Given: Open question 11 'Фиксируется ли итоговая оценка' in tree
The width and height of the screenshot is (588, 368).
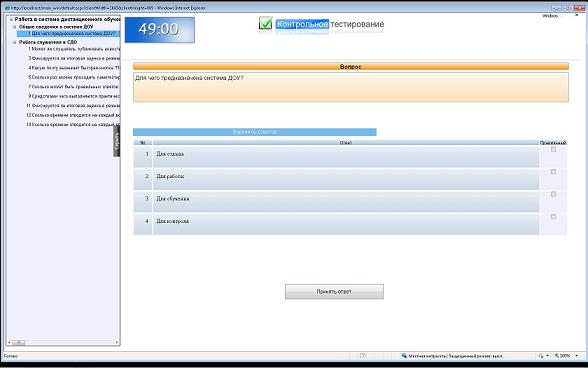Looking at the screenshot, I should pos(73,106).
